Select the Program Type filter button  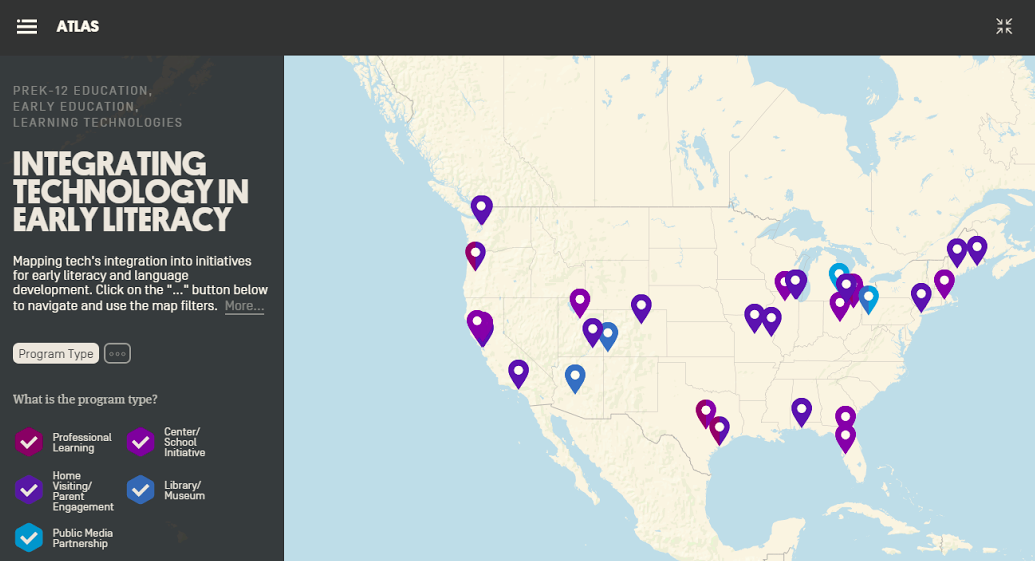56,353
